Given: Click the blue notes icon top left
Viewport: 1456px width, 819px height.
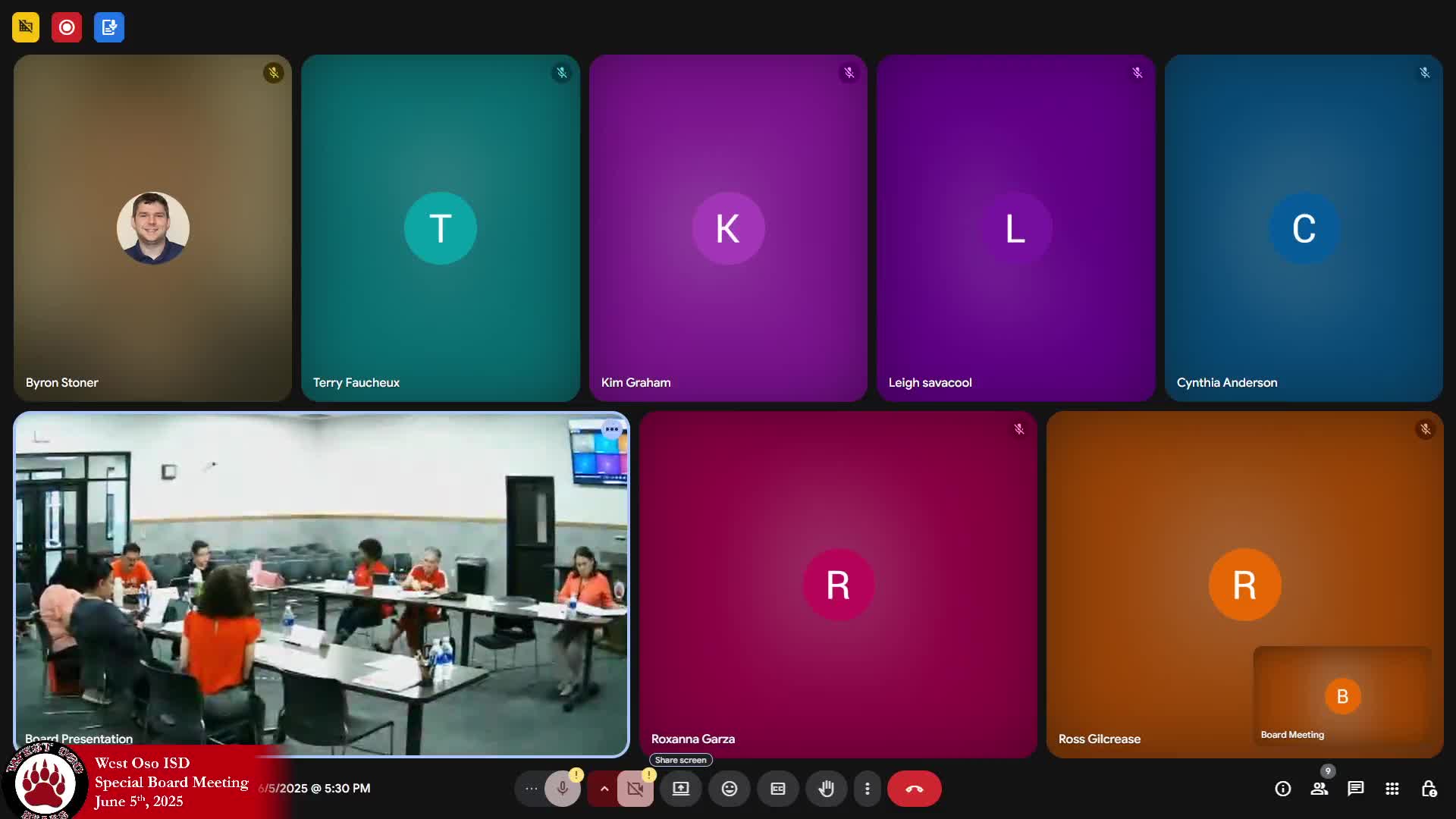Looking at the screenshot, I should 109,27.
